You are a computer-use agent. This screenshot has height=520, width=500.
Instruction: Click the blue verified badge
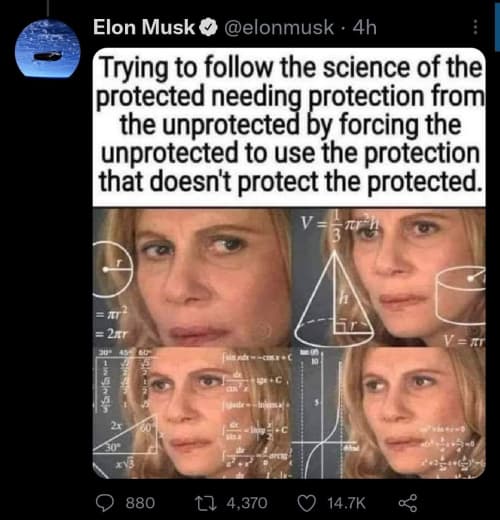click(x=209, y=27)
